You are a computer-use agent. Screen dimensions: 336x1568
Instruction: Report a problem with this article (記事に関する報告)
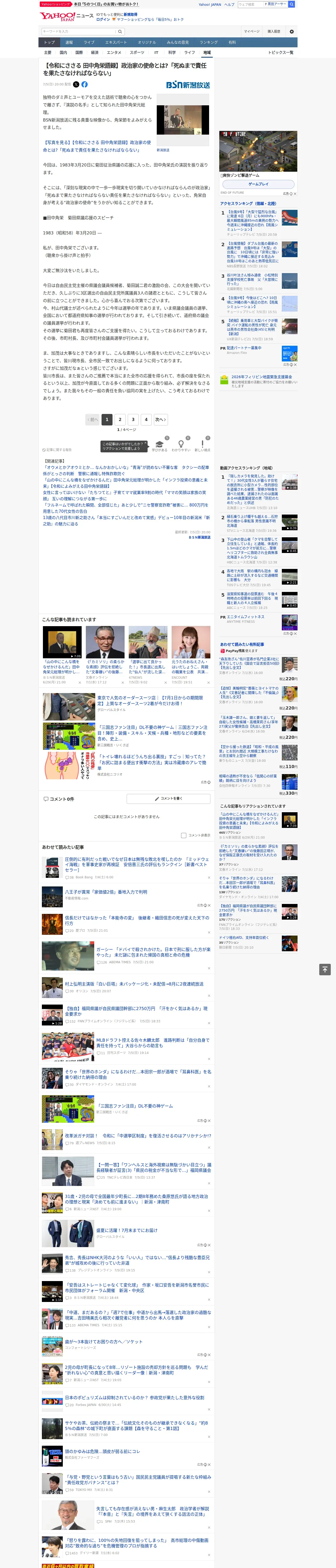(x=57, y=450)
